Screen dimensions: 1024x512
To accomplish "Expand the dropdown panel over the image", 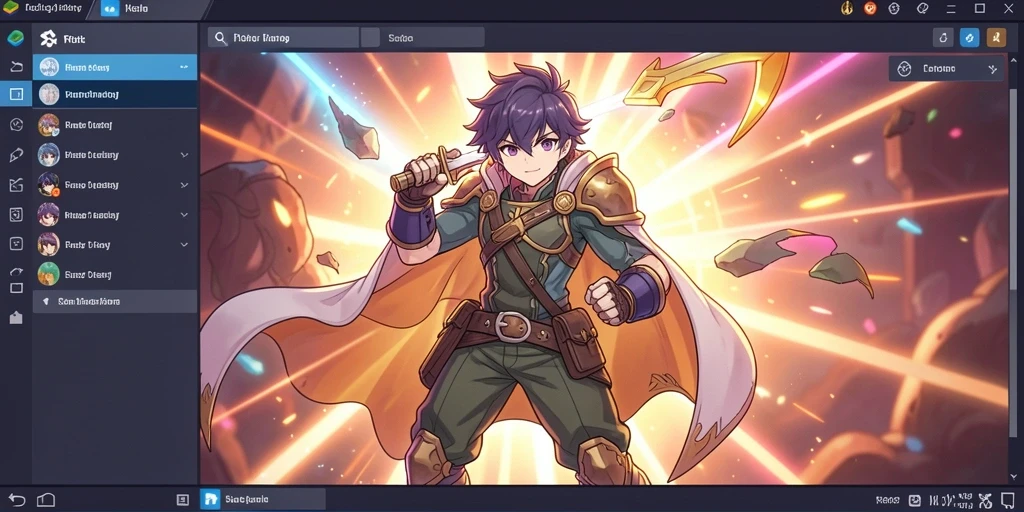I will (x=946, y=69).
